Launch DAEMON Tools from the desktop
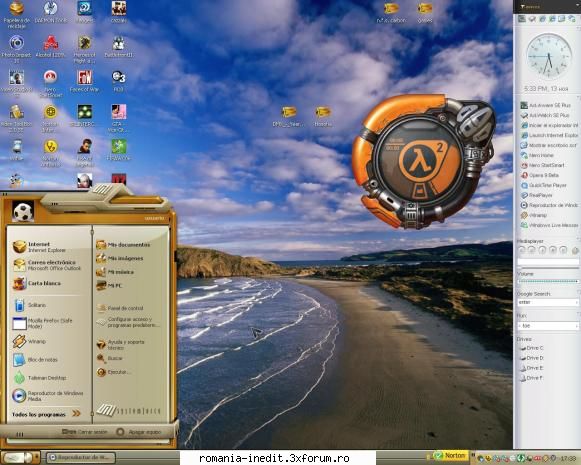 [50, 12]
